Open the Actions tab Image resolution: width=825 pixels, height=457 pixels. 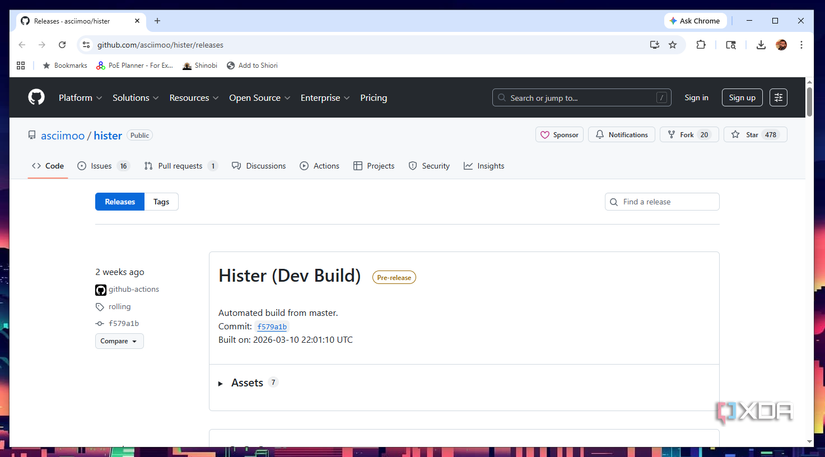319,166
